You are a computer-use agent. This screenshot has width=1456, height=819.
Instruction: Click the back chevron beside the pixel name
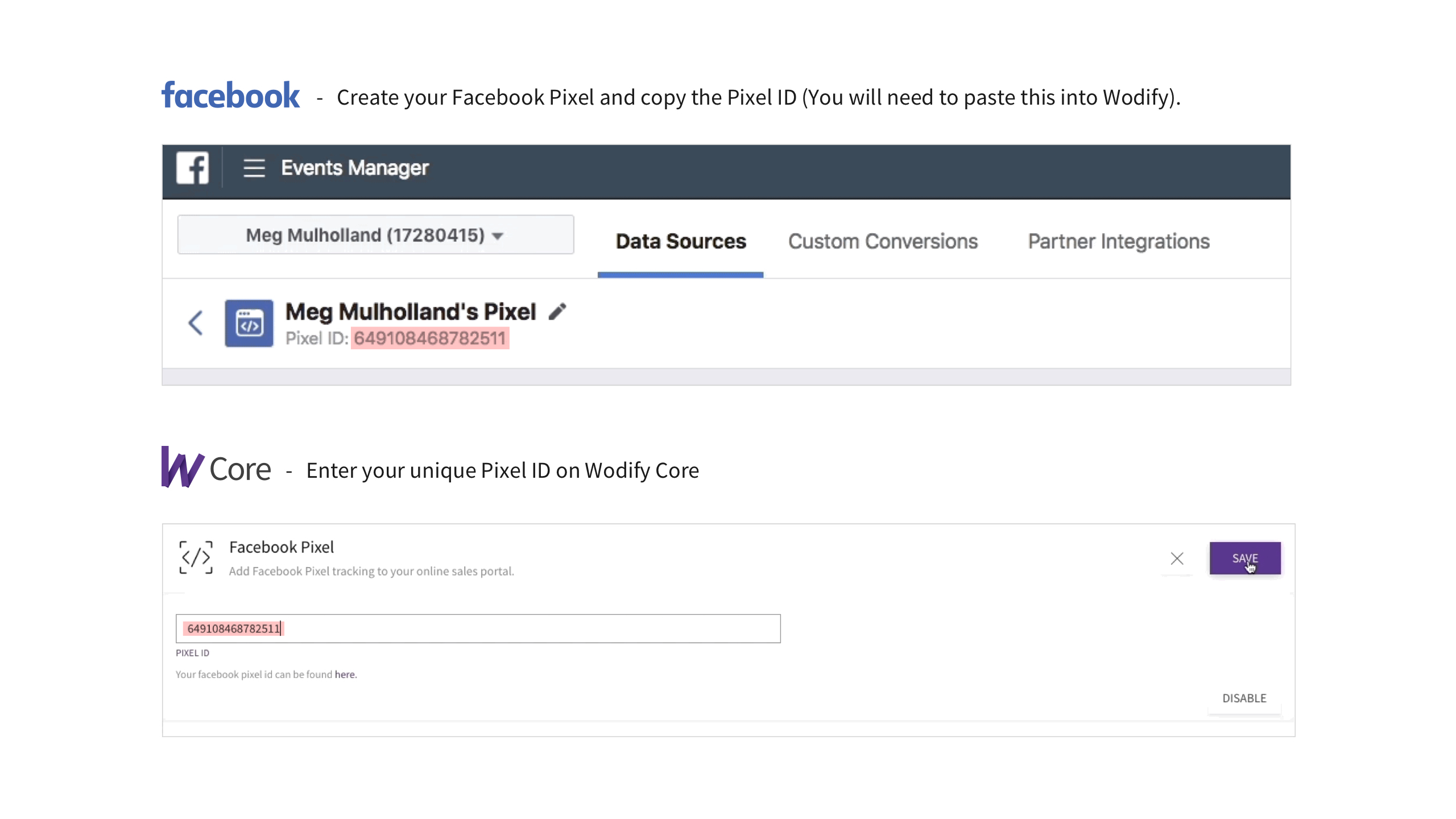click(196, 323)
